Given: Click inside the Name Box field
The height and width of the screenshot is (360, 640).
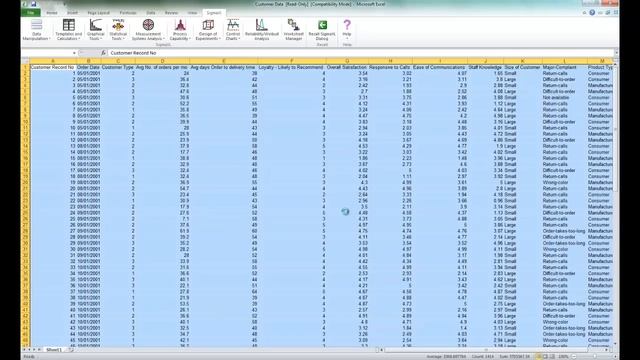Looking at the screenshot, I should pos(47,53).
